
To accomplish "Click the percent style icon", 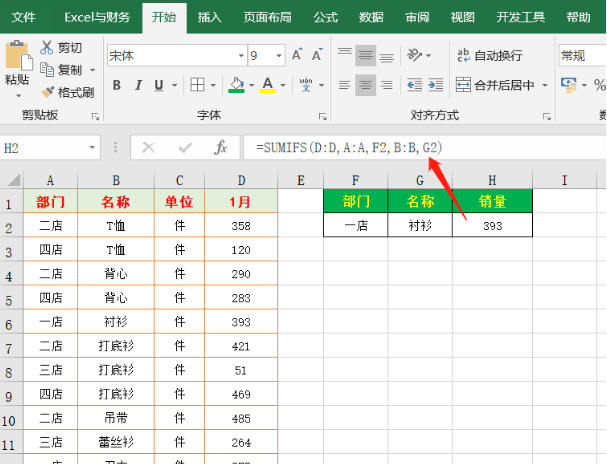I will [x=600, y=85].
